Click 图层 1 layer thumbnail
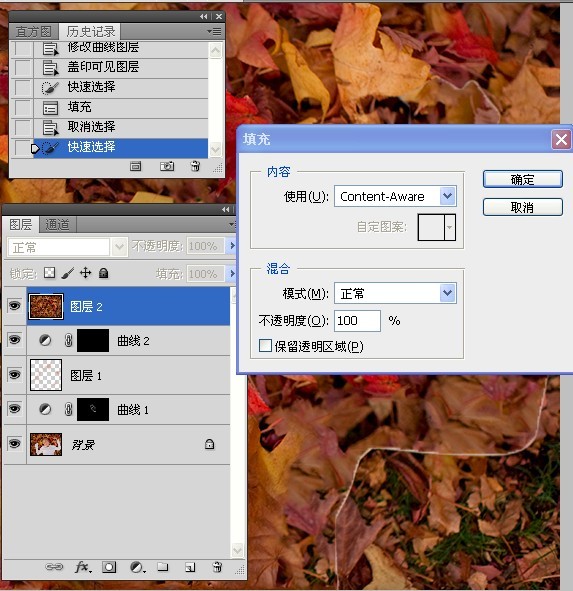The image size is (573, 591). coord(46,375)
